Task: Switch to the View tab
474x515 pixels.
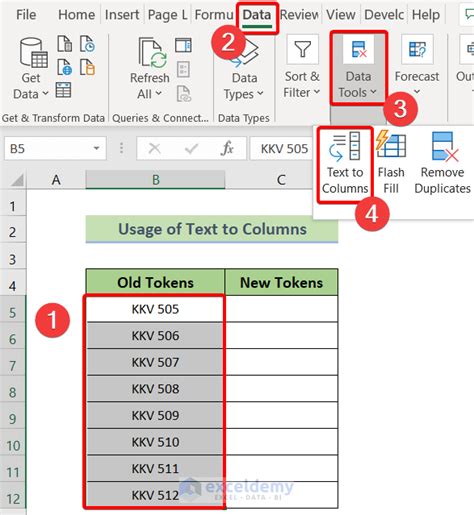Action: point(341,15)
